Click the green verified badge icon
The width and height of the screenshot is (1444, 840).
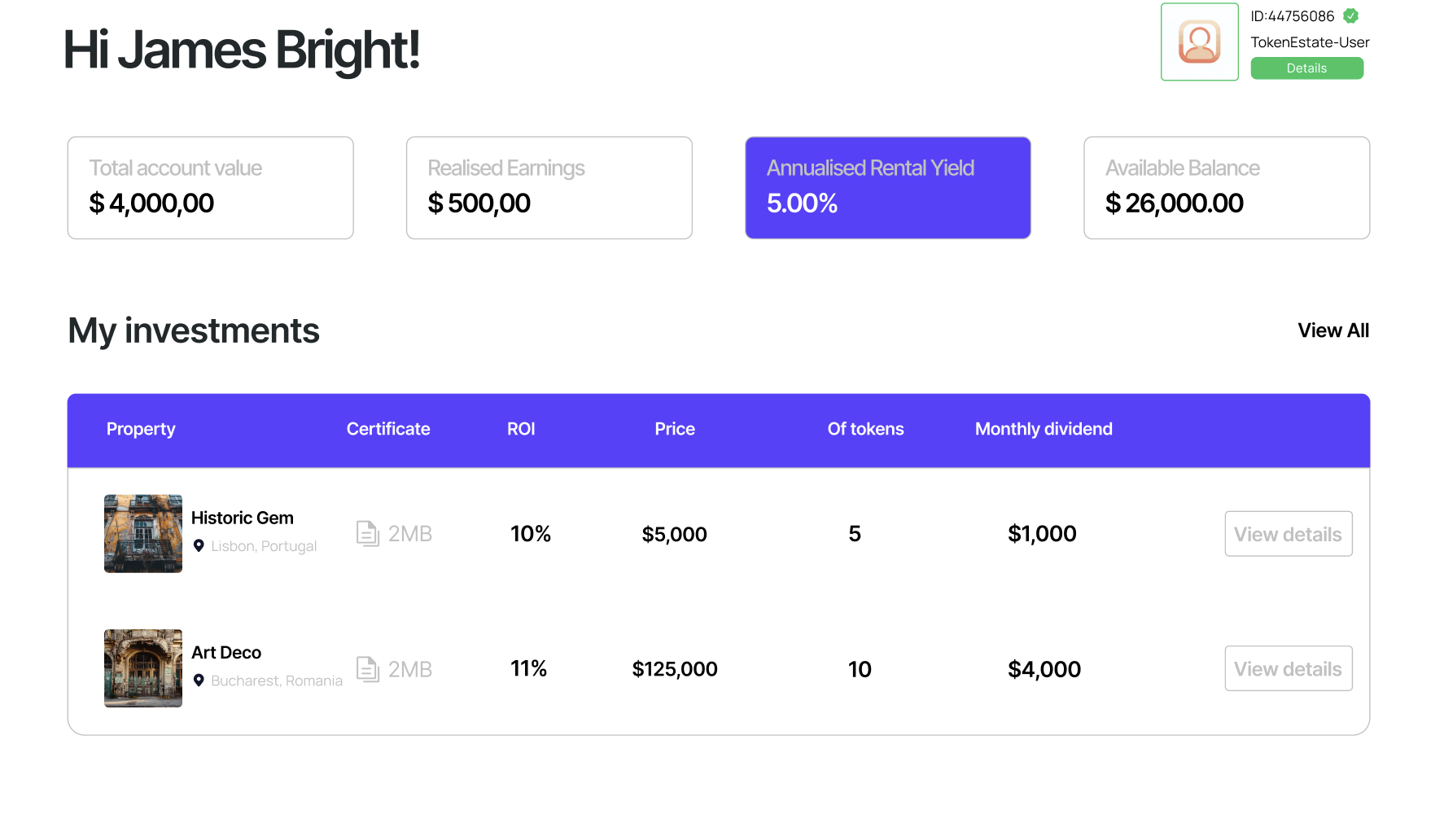point(1350,16)
